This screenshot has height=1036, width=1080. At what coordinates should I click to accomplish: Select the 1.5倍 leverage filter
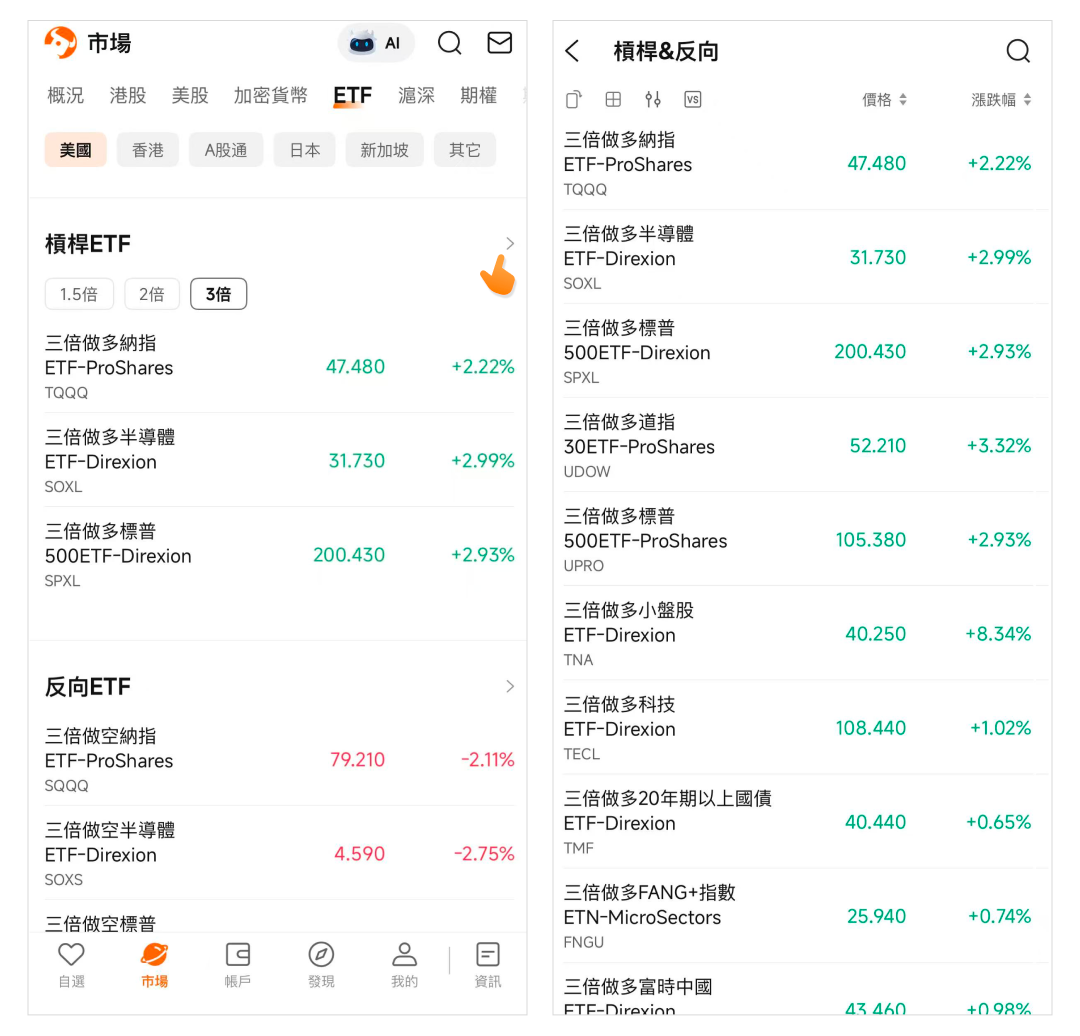point(79,294)
